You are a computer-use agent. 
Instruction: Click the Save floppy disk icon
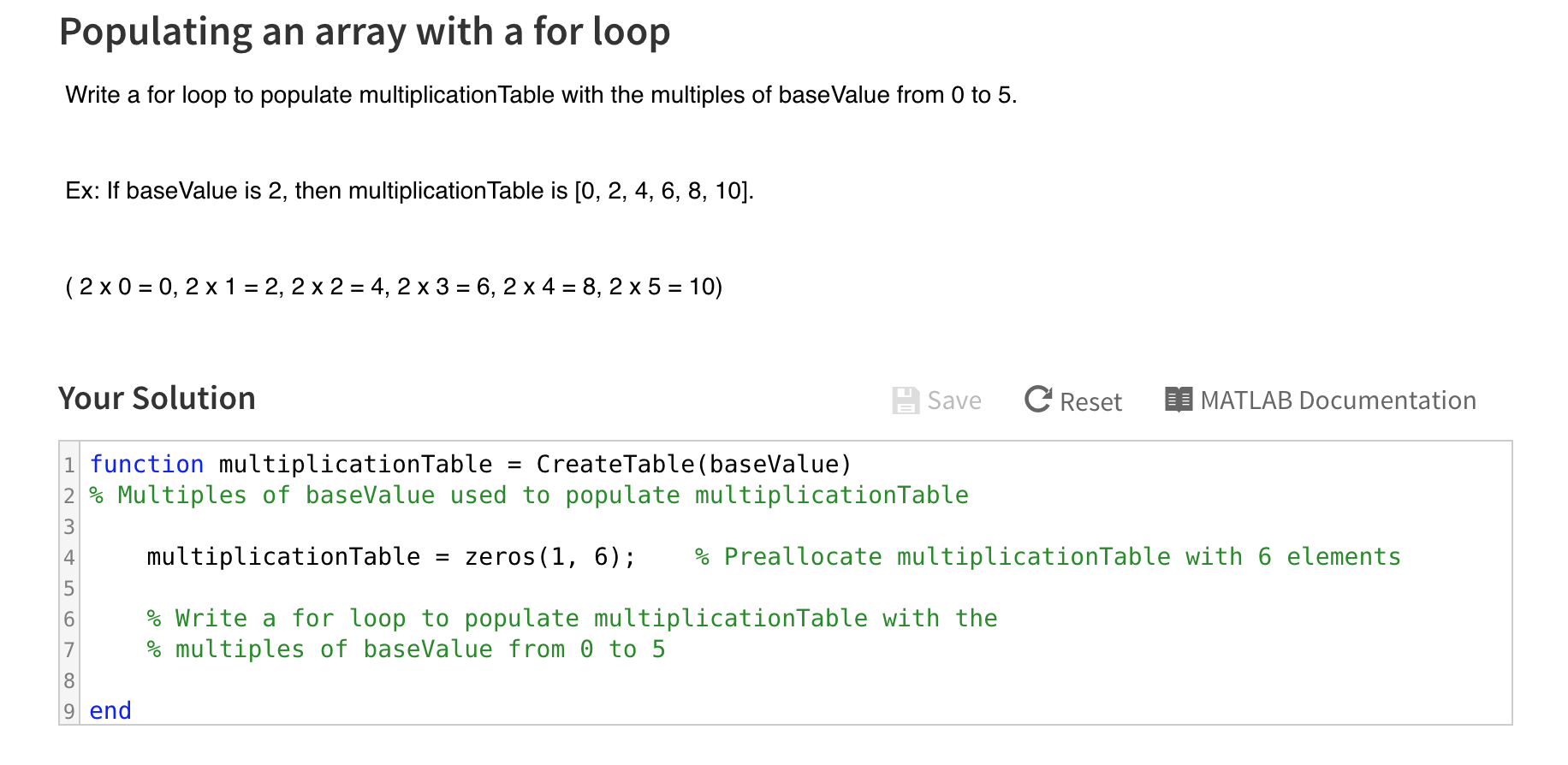(906, 400)
